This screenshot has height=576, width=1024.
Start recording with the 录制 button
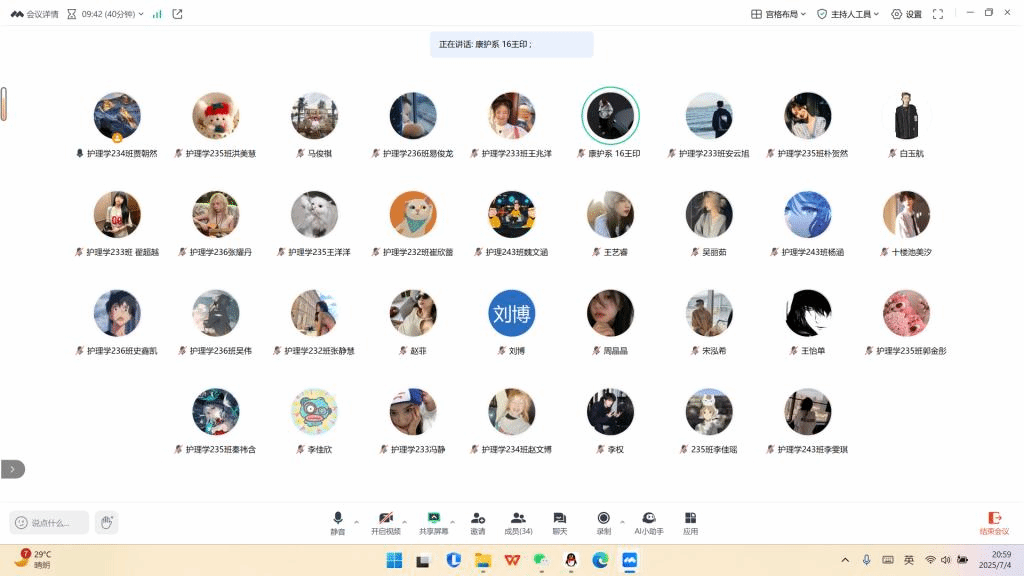(603, 522)
